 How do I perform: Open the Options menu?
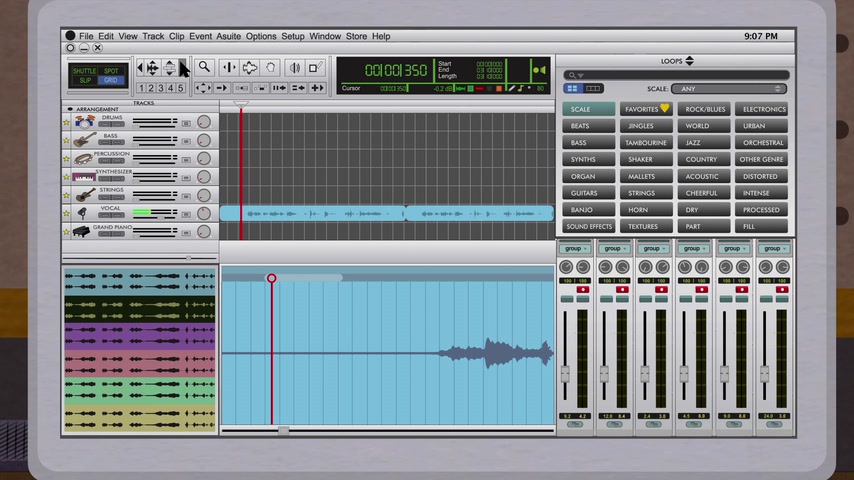tap(261, 36)
